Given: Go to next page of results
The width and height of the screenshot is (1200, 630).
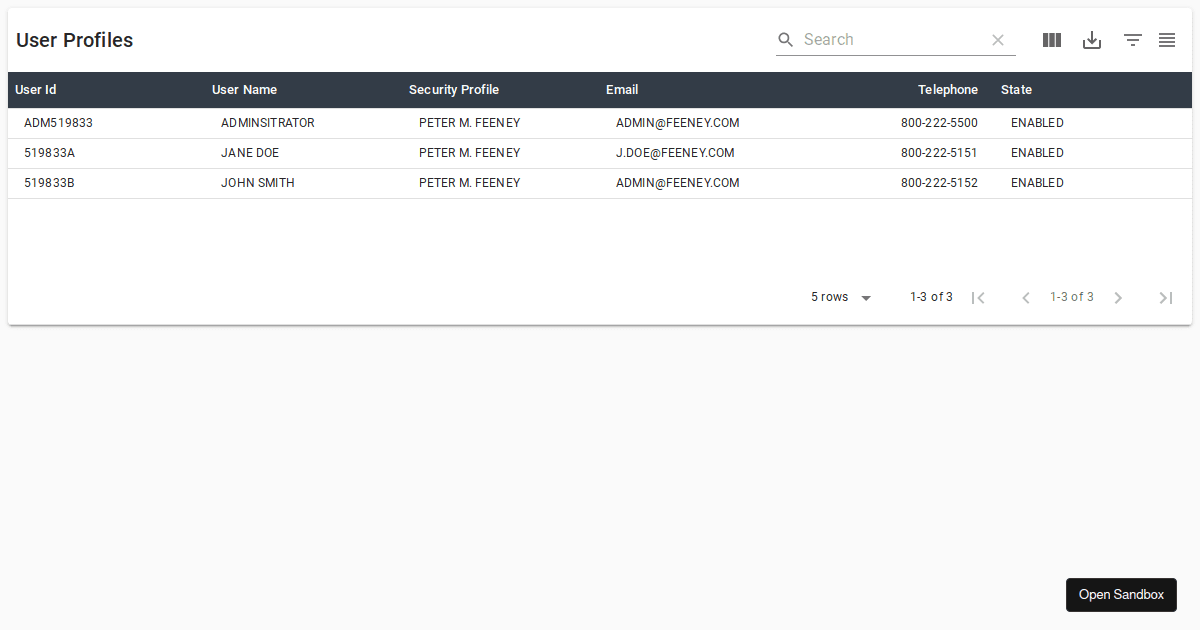Looking at the screenshot, I should point(1117,297).
